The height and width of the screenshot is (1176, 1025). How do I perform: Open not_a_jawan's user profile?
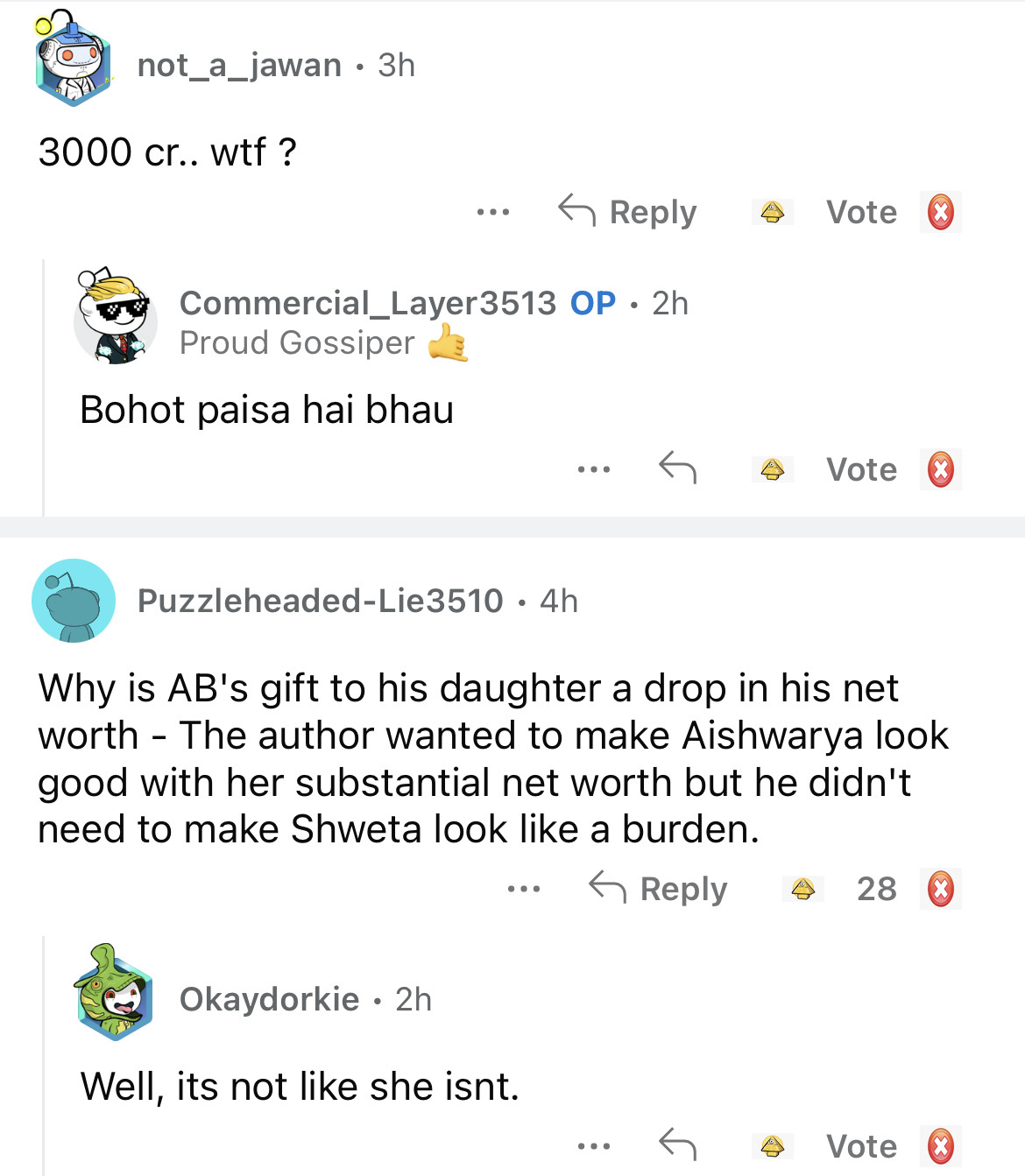pyautogui.click(x=239, y=65)
